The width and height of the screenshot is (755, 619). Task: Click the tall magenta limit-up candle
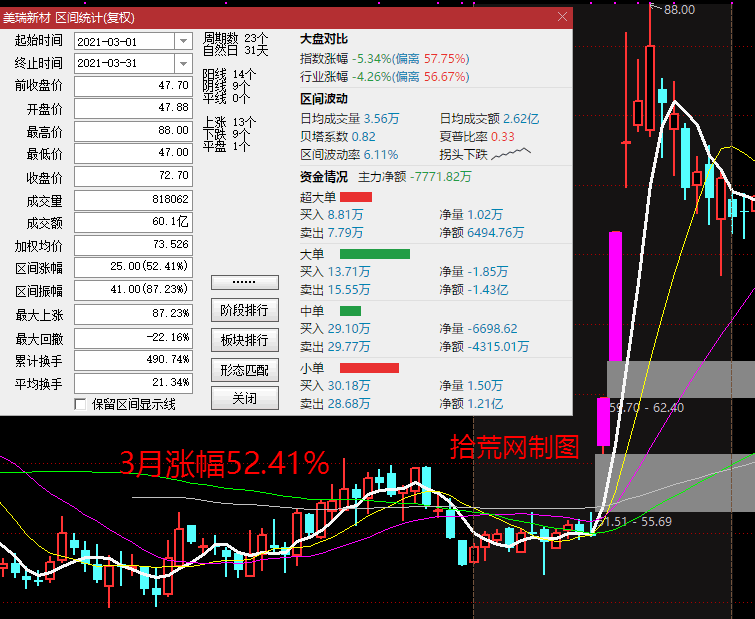[615, 296]
